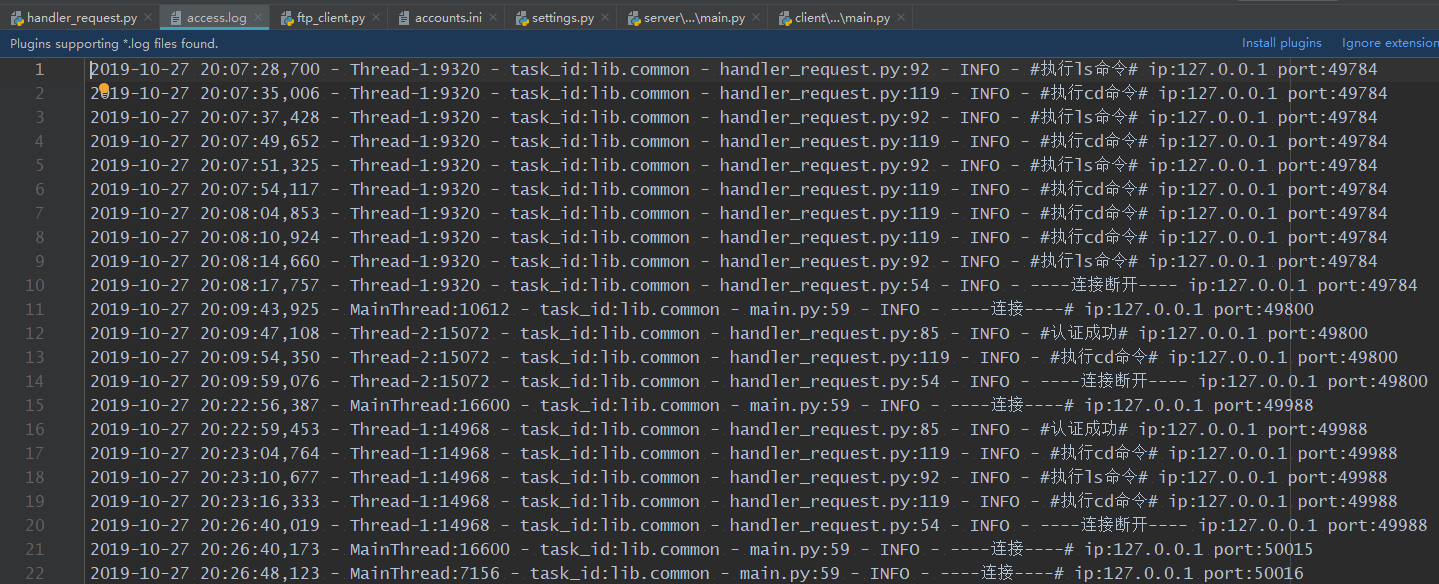Click 'port:50015' on line 21
The width and height of the screenshot is (1439, 584).
coord(1264,549)
